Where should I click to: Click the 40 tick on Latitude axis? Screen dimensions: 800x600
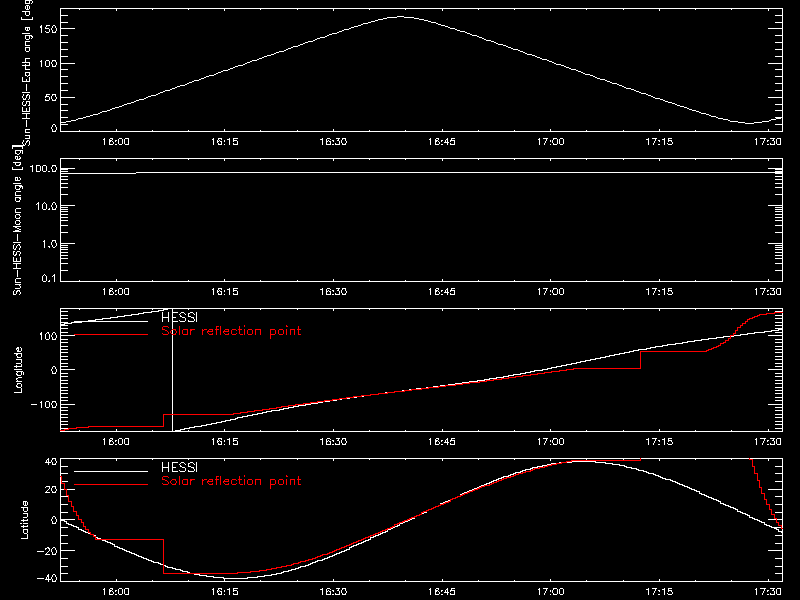click(51, 462)
